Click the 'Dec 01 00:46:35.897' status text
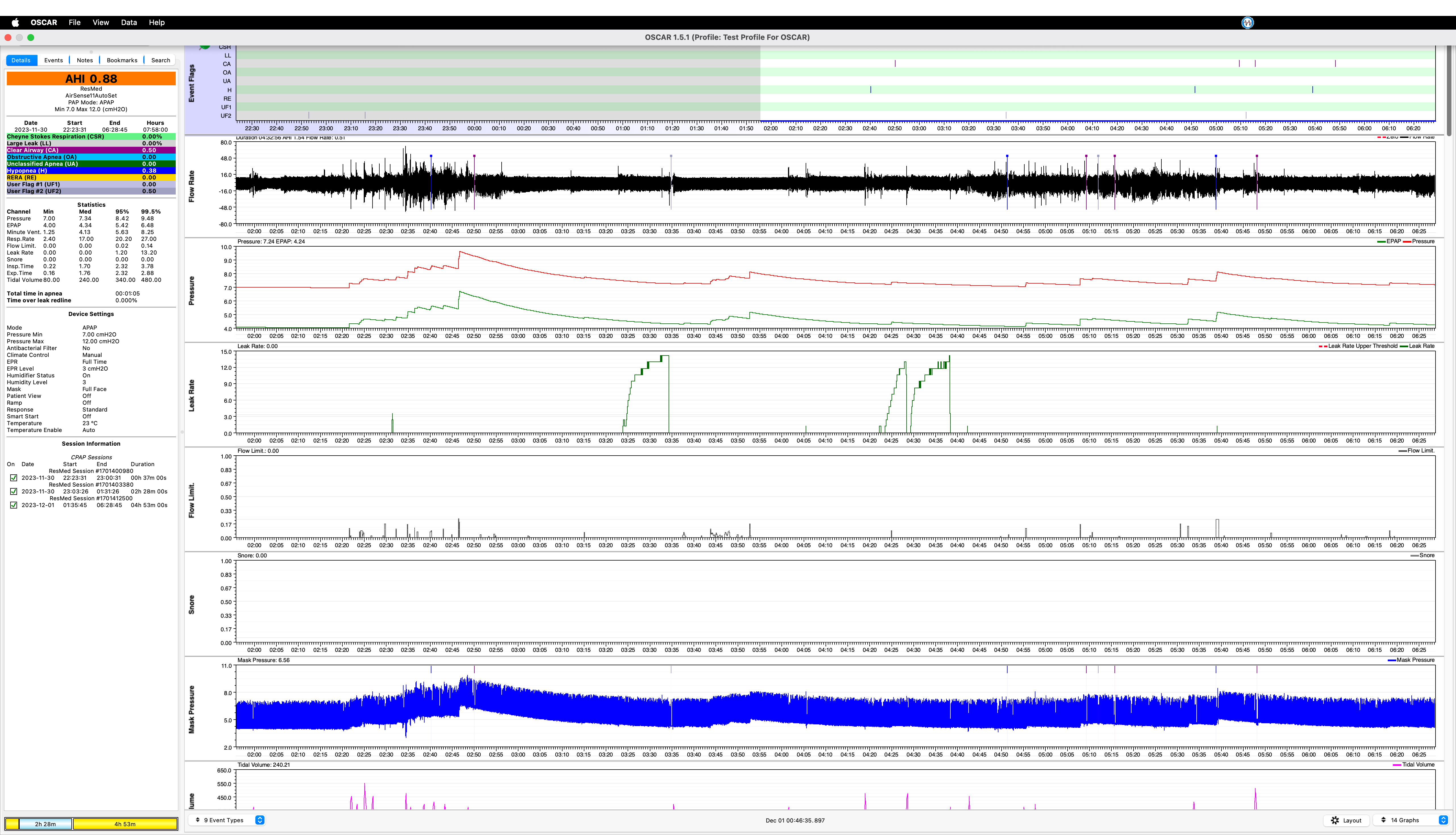The width and height of the screenshot is (1456, 835). click(795, 821)
